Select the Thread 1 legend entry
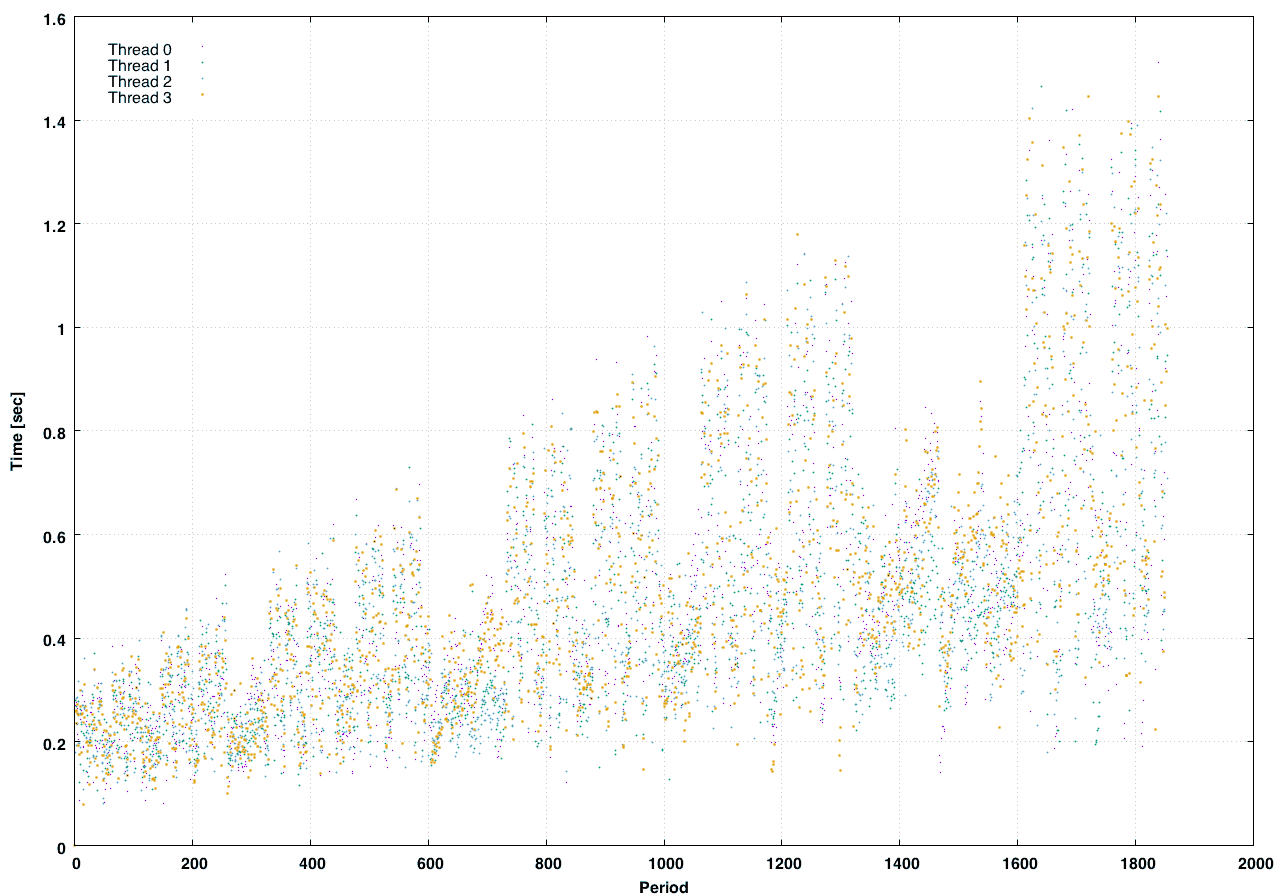This screenshot has height=896, width=1280. [133, 66]
